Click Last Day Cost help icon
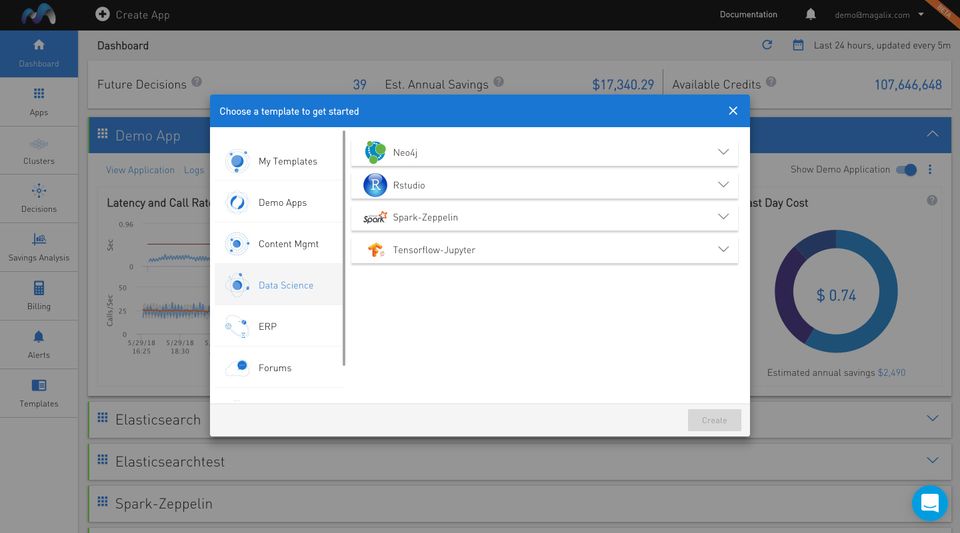Image resolution: width=960 pixels, height=533 pixels. (x=932, y=200)
